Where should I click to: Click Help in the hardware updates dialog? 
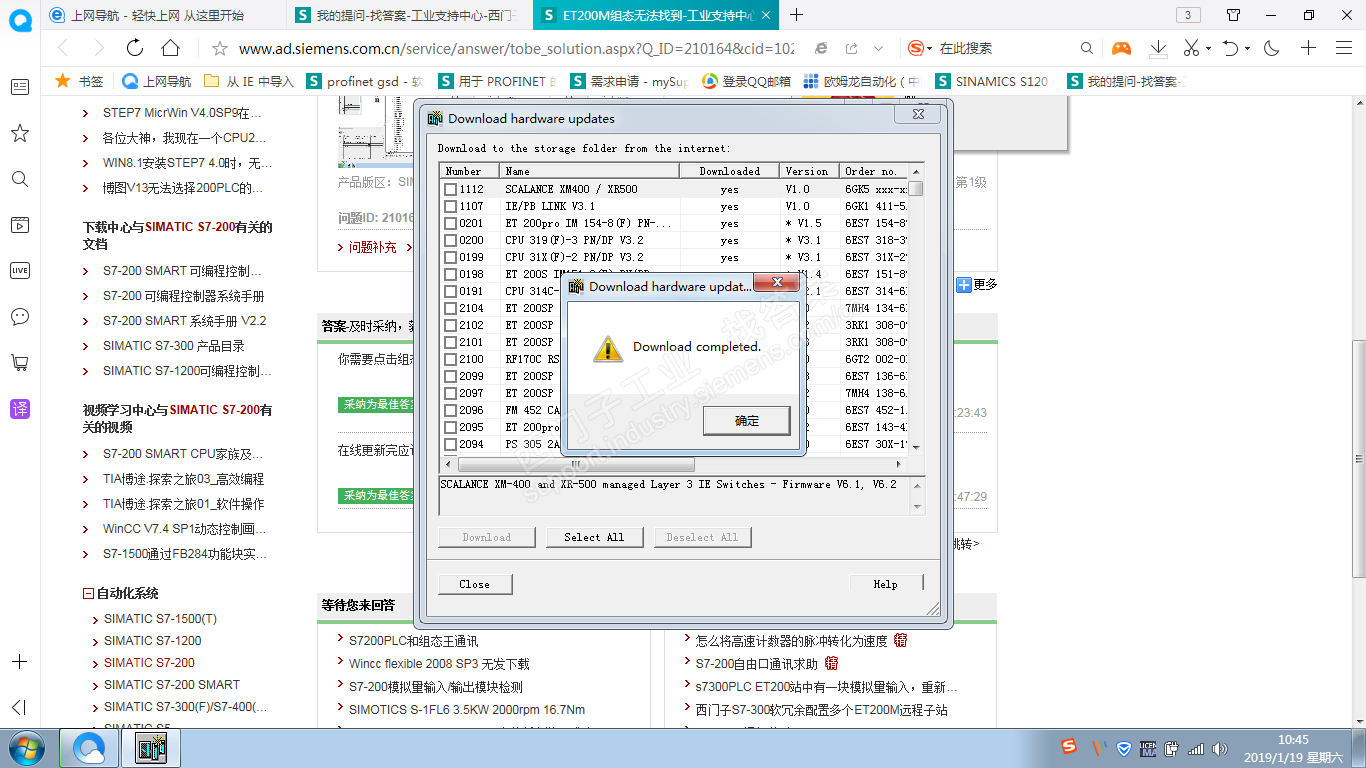click(x=886, y=584)
